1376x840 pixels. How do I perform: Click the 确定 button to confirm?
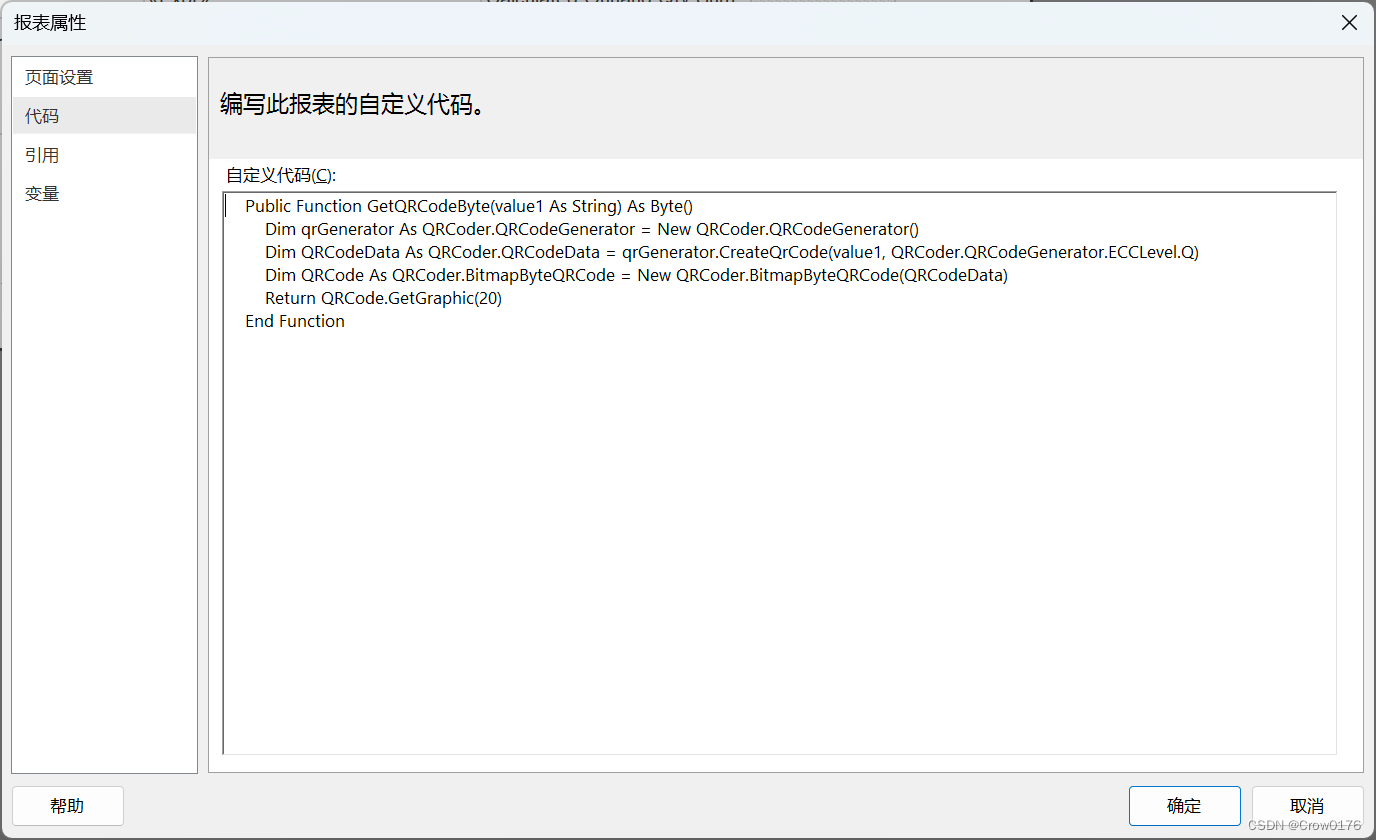point(1184,805)
